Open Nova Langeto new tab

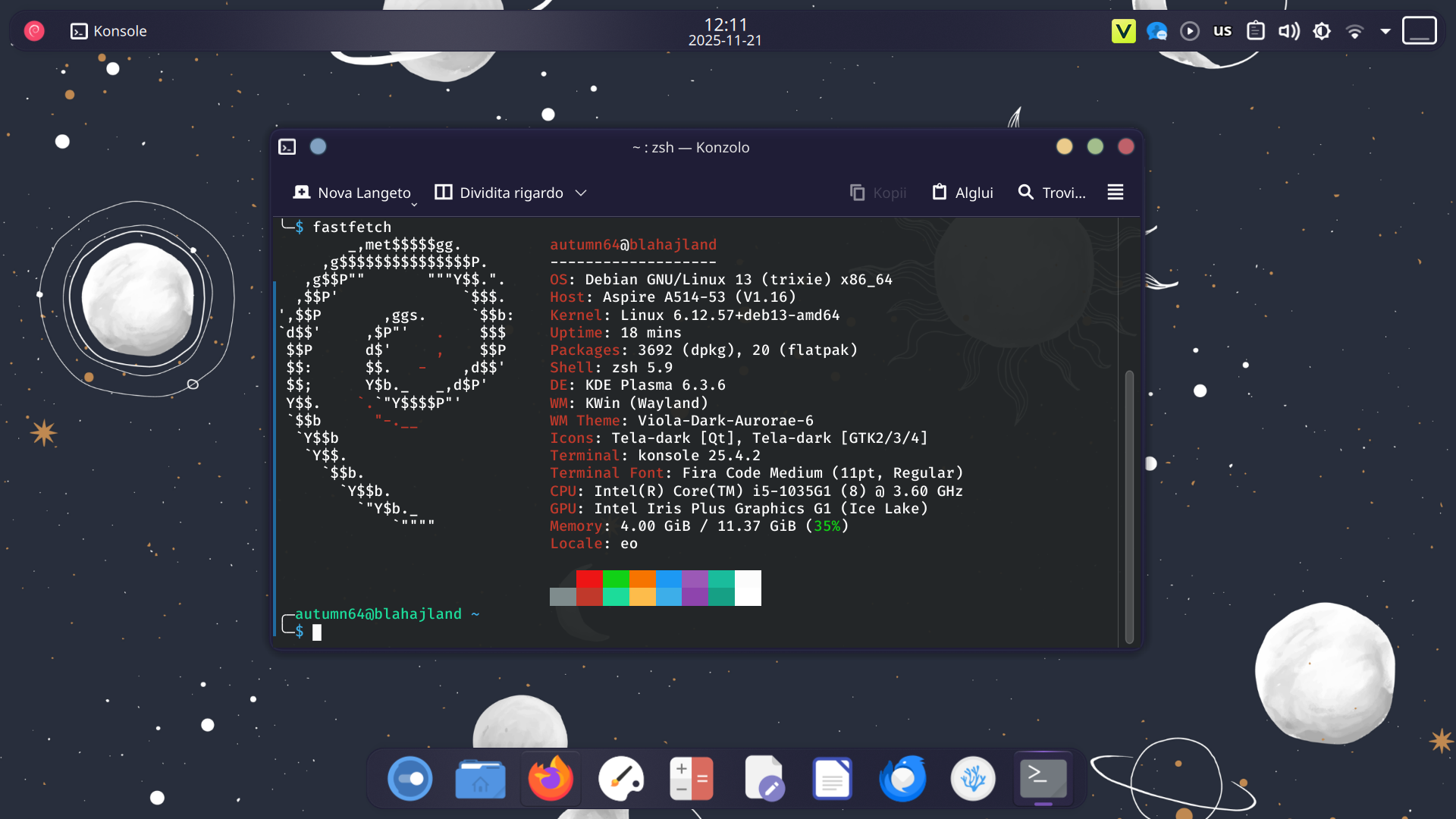tap(352, 193)
